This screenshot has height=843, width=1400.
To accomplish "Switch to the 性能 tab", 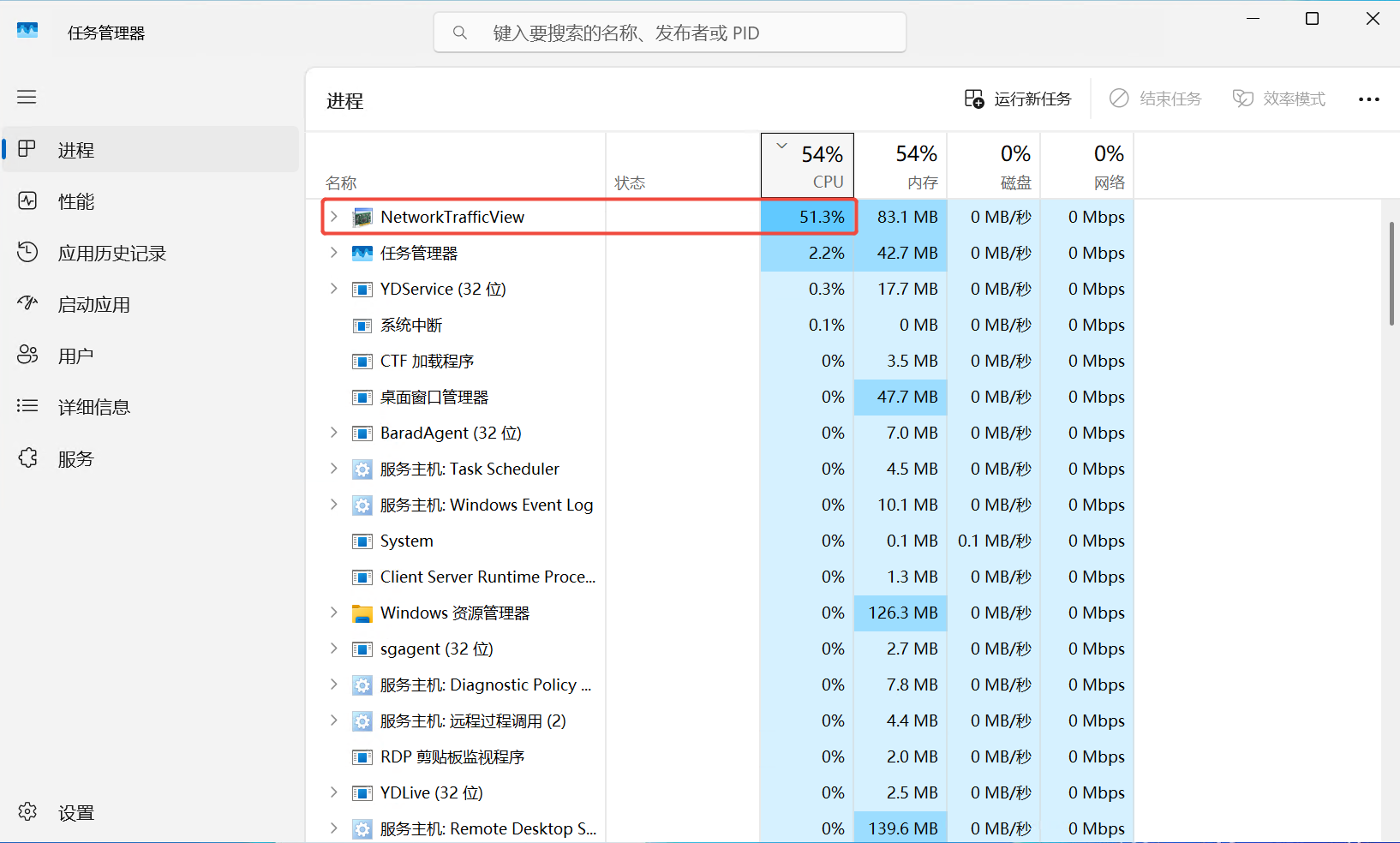I will point(151,201).
